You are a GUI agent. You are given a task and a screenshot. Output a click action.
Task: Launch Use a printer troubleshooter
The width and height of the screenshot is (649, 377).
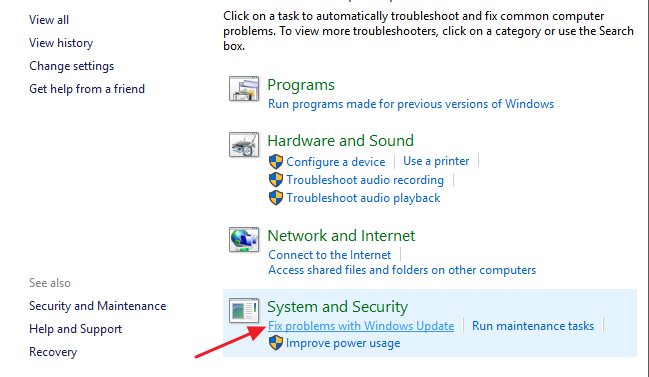coord(436,161)
